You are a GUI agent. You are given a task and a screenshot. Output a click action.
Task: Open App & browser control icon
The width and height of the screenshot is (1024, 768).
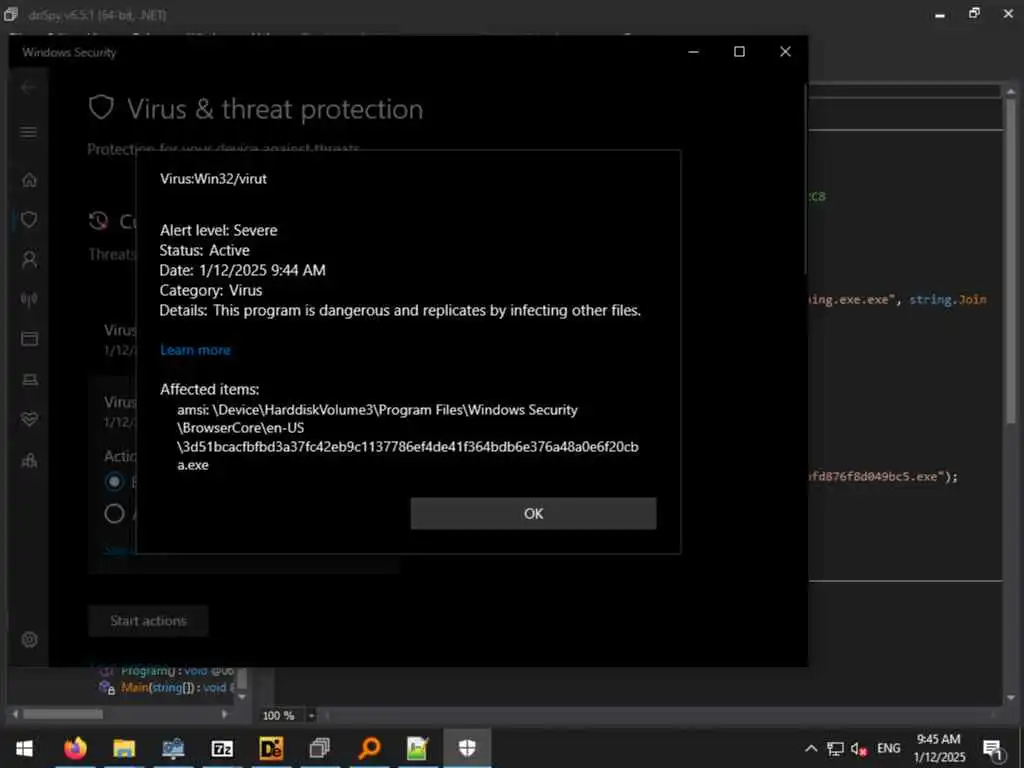coord(29,338)
